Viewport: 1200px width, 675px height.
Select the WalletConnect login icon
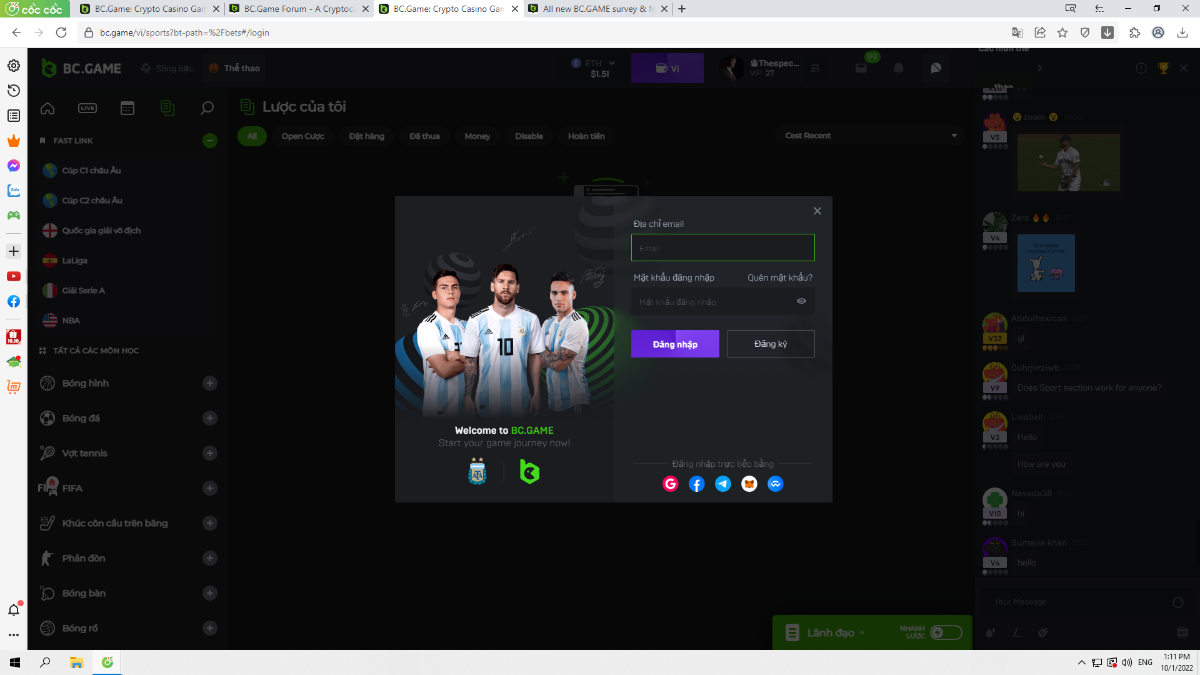coord(775,484)
